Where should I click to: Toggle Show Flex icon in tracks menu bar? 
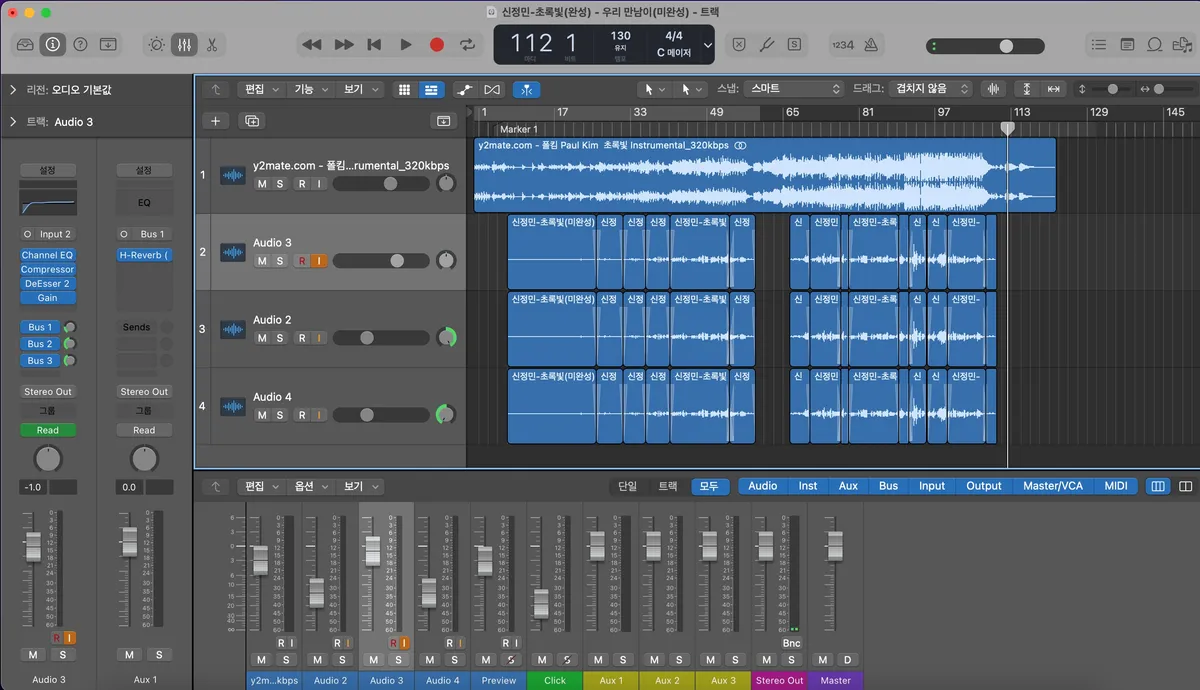(492, 89)
